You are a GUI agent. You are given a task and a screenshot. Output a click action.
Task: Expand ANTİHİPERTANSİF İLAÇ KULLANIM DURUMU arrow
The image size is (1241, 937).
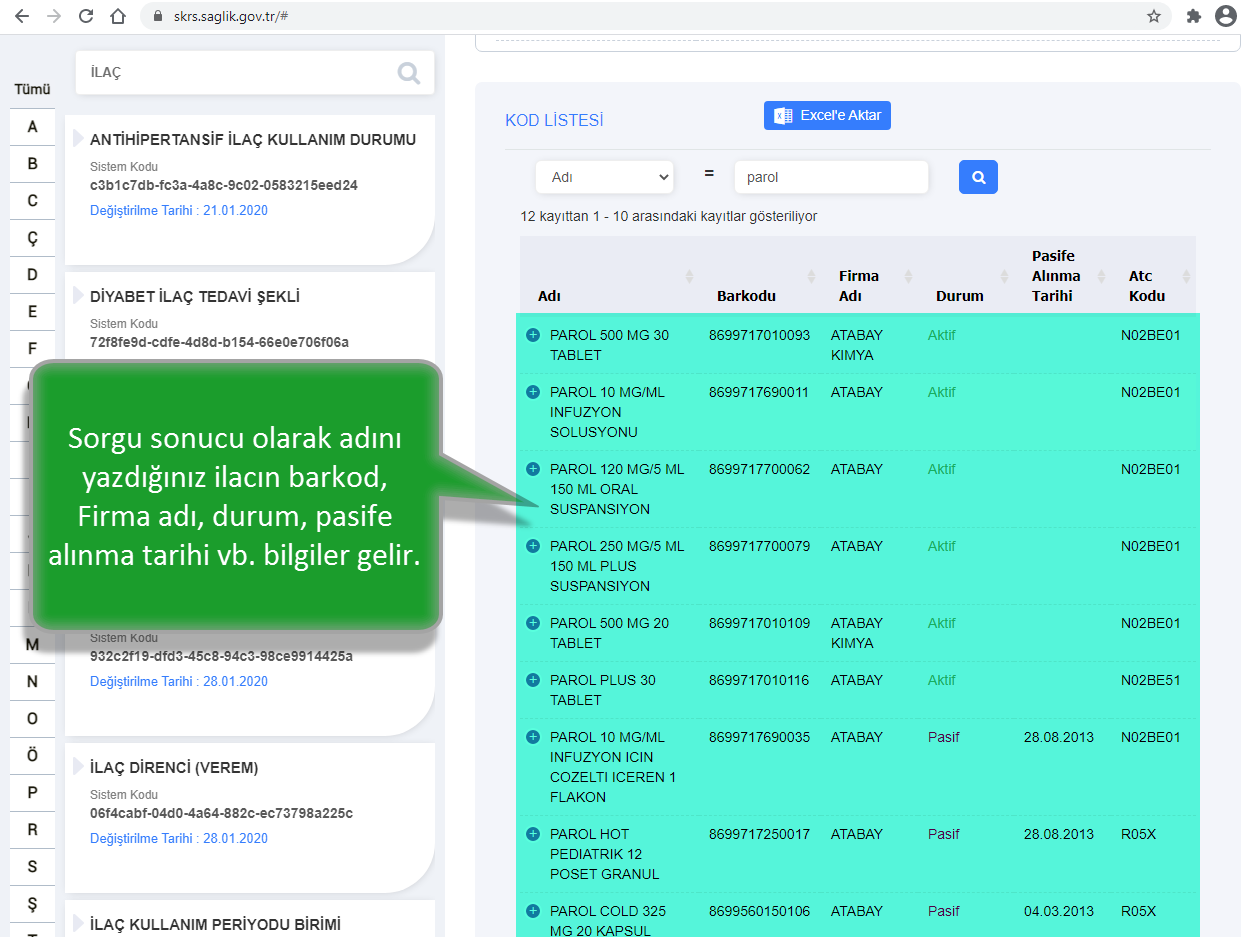[78, 139]
